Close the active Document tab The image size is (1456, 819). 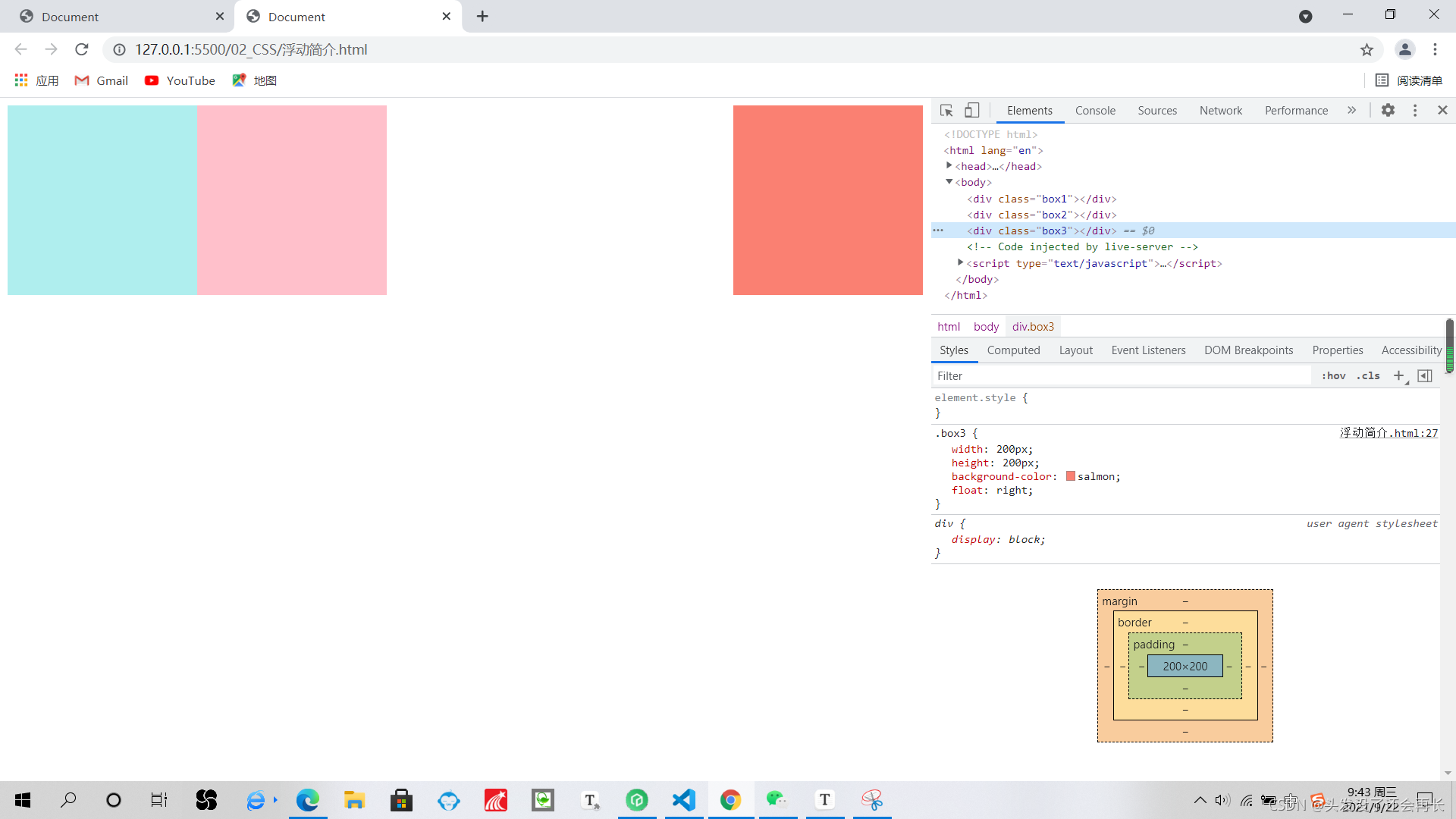tap(447, 16)
